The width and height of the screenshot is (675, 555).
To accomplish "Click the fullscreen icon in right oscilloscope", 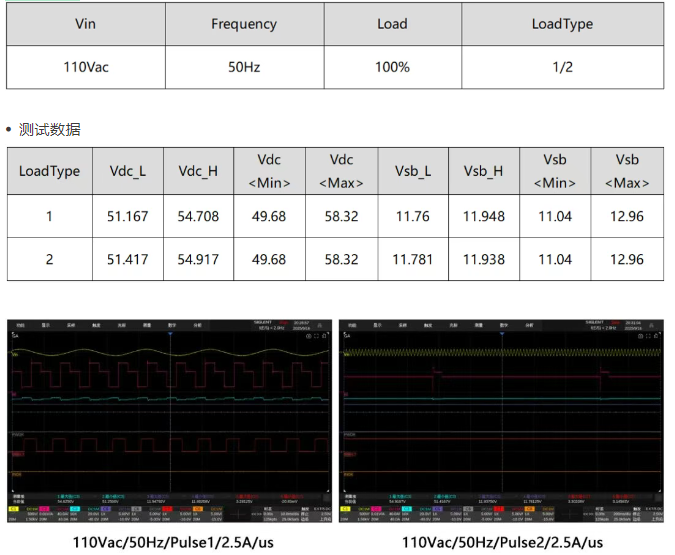I will click(x=646, y=336).
